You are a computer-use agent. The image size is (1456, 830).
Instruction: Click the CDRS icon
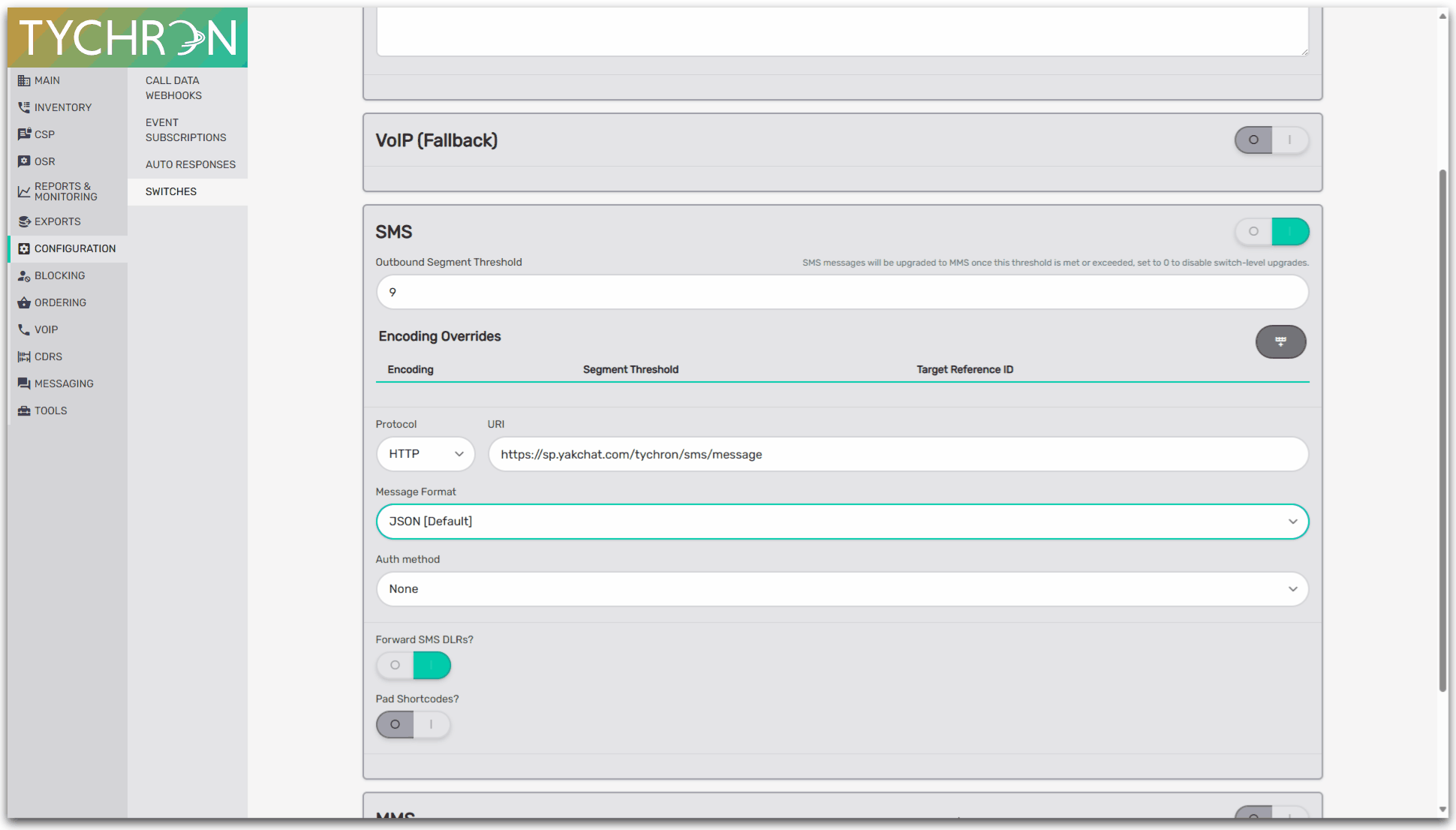click(x=24, y=356)
